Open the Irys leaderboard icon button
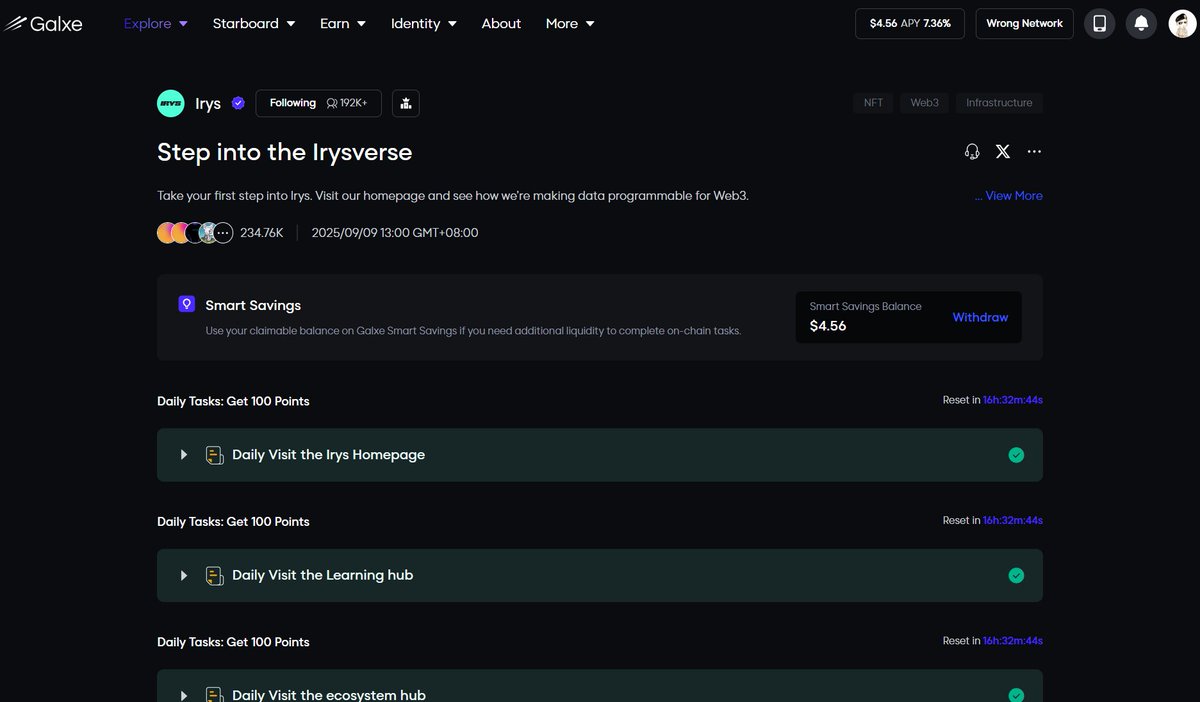 (406, 103)
